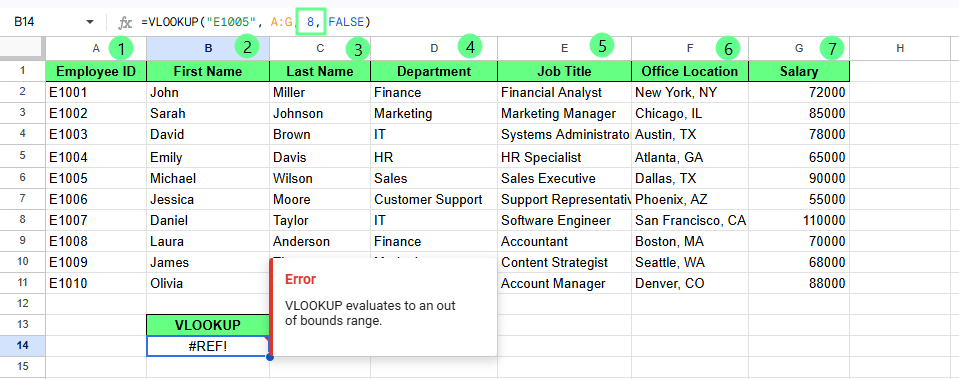Select the Michael first name cell
Image resolution: width=959 pixels, height=379 pixels.
(x=208, y=178)
